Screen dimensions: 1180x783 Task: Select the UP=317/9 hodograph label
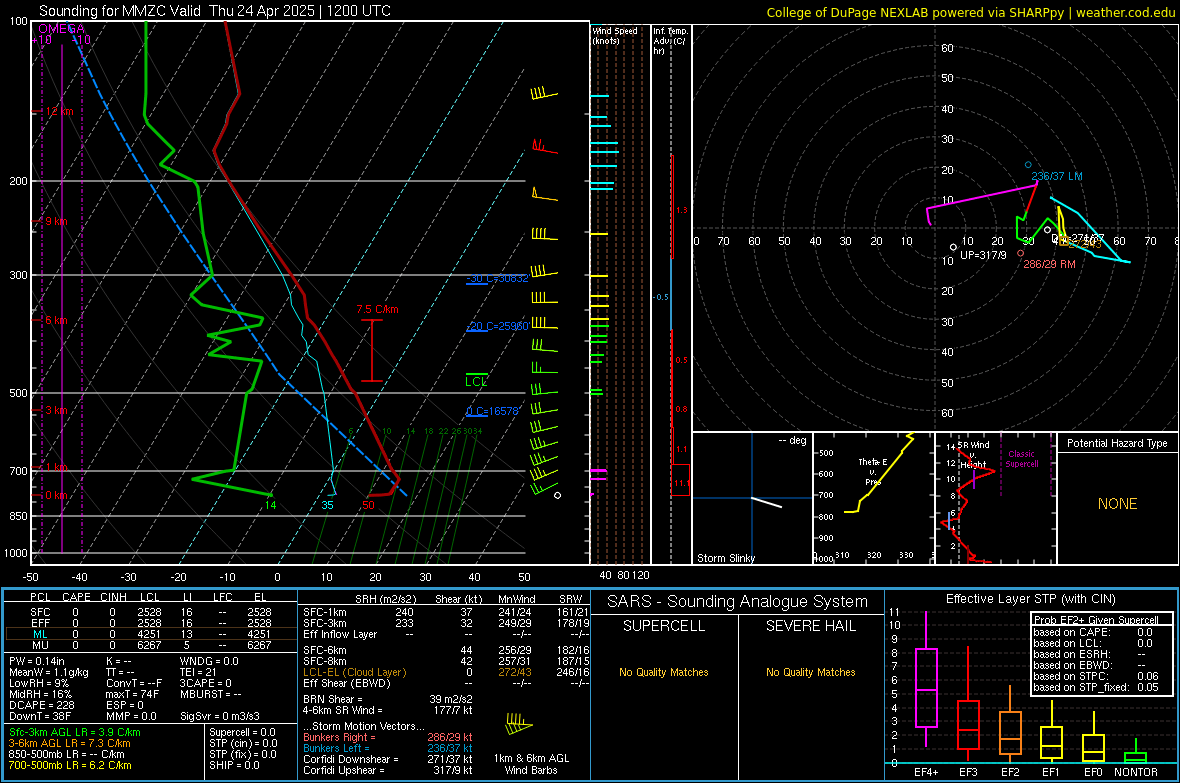pyautogui.click(x=983, y=255)
